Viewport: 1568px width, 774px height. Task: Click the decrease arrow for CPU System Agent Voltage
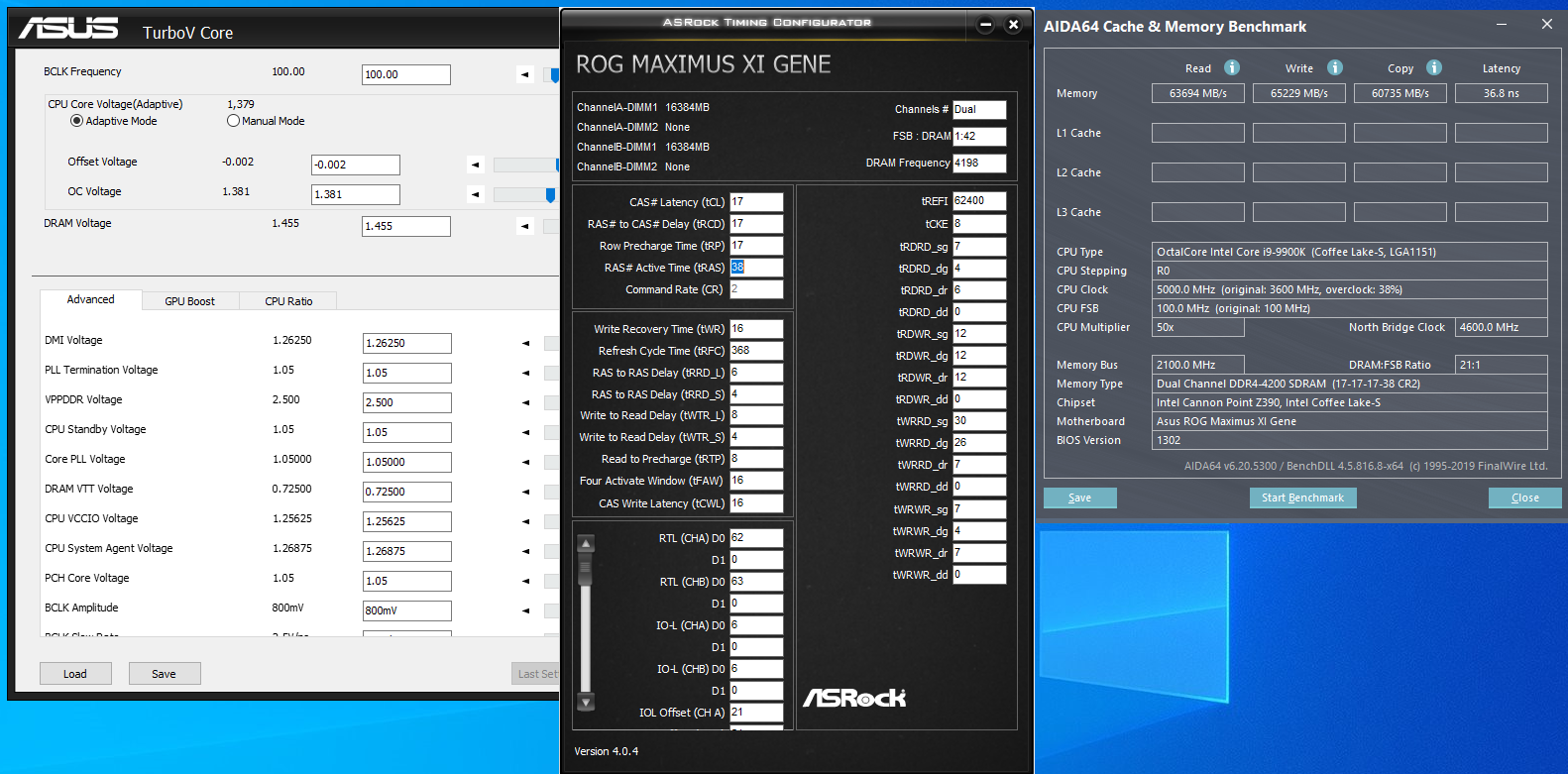pos(526,551)
